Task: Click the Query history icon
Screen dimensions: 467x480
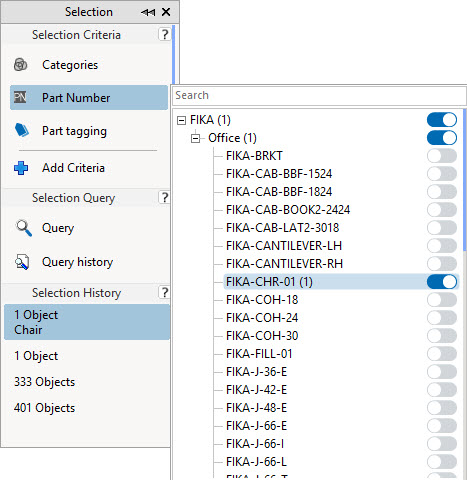Action: pos(22,262)
